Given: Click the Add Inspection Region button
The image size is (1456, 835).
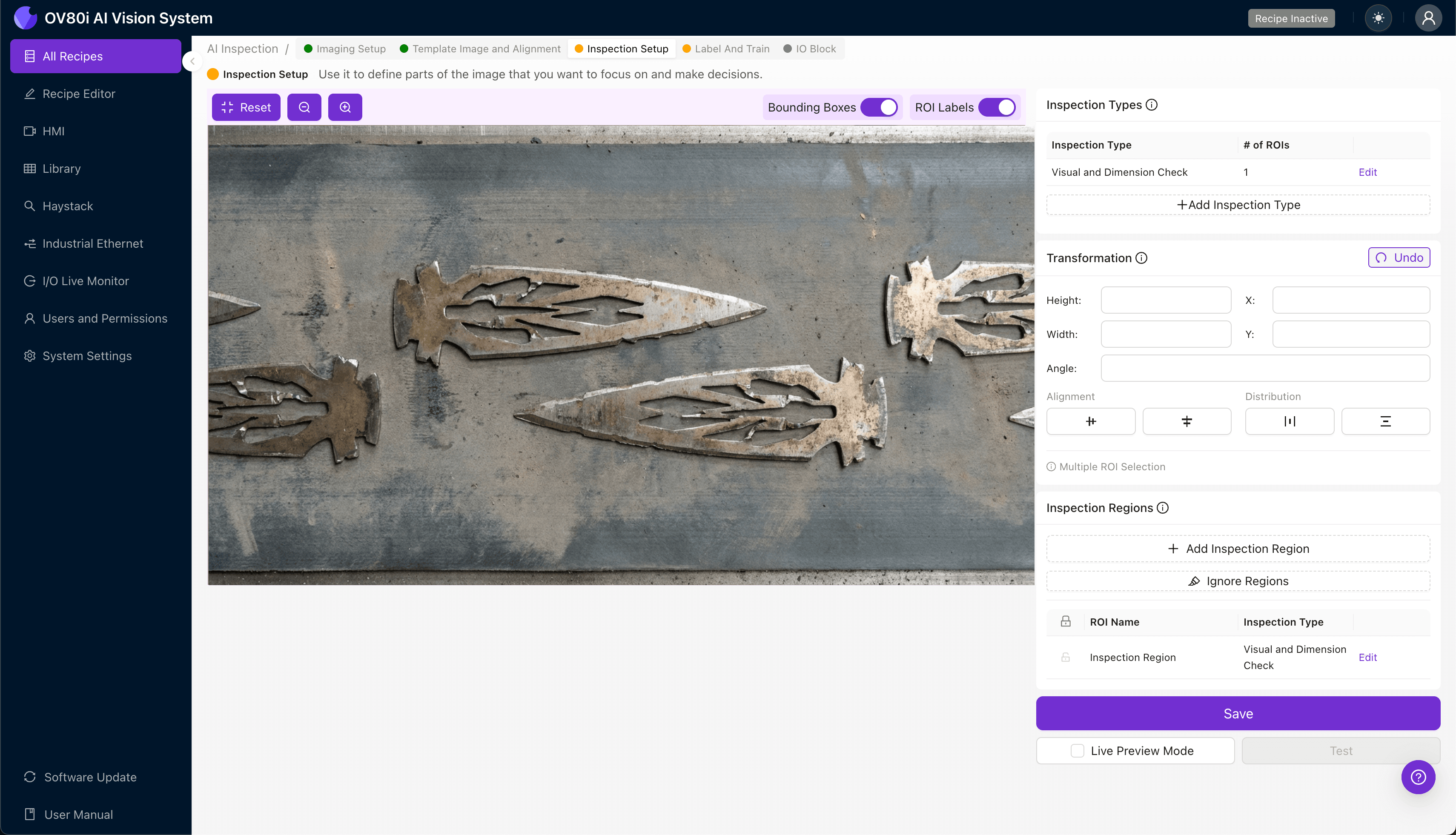Looking at the screenshot, I should [x=1238, y=549].
